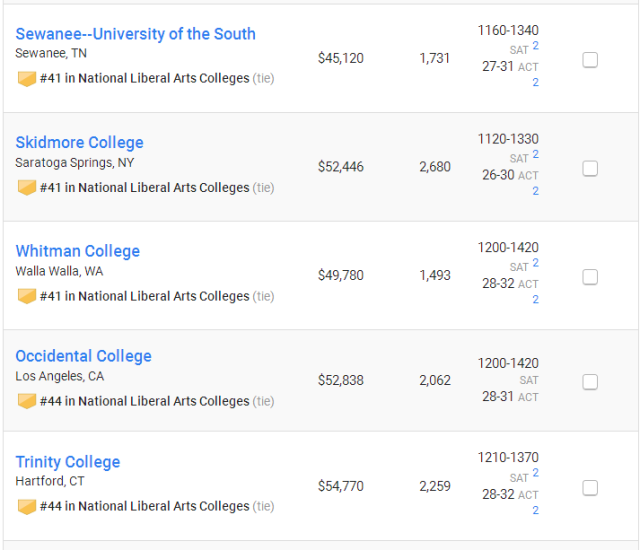Viewport: 640px width, 550px height.
Task: Visit the Occidental College link
Action: pyautogui.click(x=84, y=356)
